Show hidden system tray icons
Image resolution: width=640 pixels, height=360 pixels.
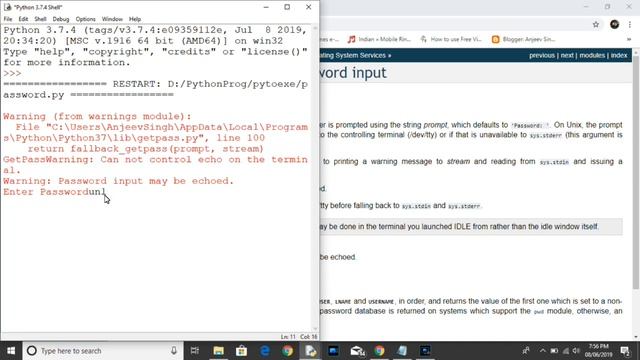click(542, 351)
